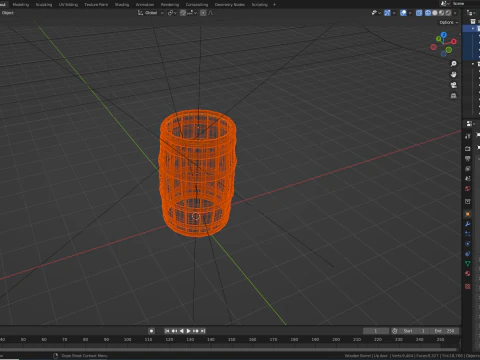Viewport: 480px width, 360px height.
Task: Switch to the Texture Paint workspace tab
Action: [96, 4]
